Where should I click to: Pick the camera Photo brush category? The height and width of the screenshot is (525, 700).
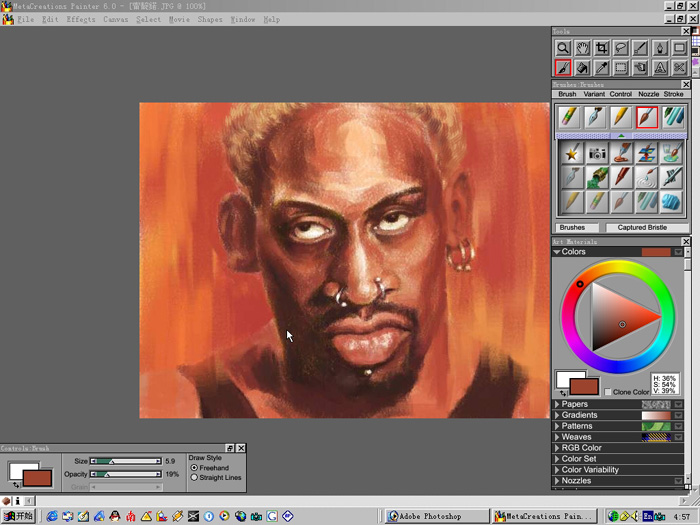[597, 153]
